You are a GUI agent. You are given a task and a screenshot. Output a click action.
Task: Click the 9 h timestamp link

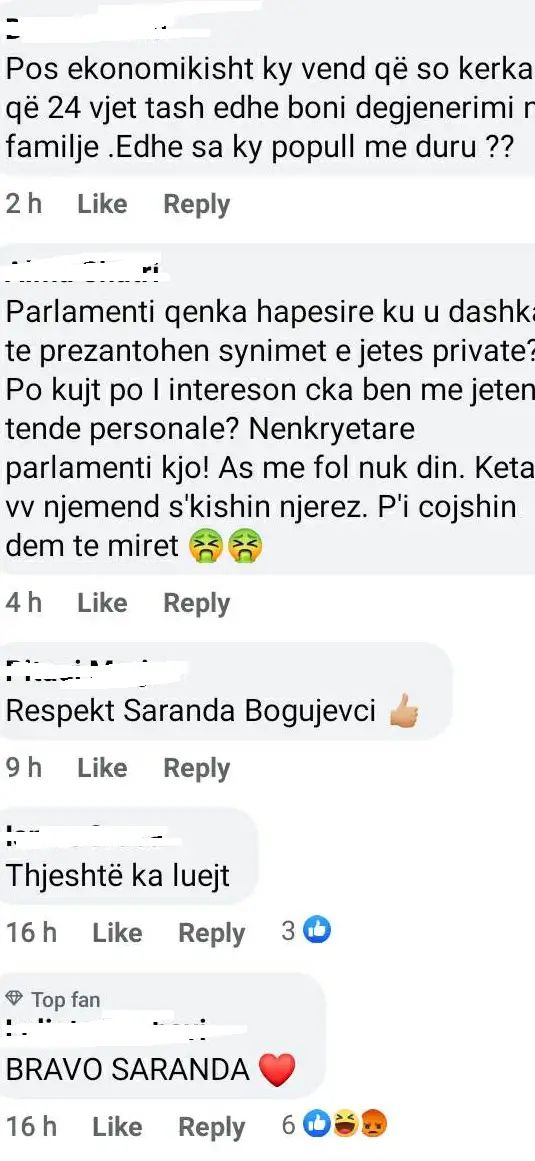24,768
